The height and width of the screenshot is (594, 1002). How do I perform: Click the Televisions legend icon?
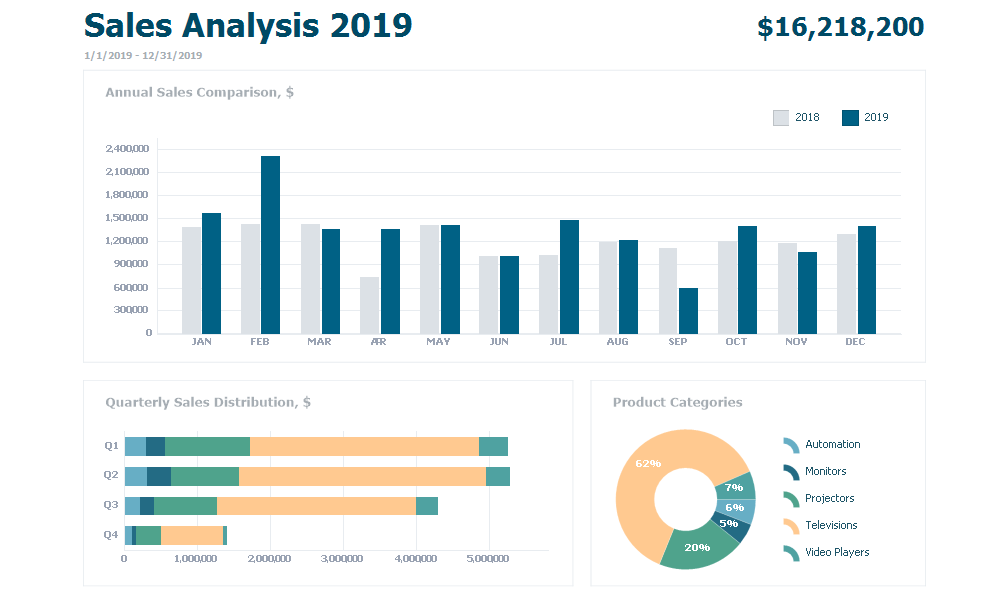789,525
